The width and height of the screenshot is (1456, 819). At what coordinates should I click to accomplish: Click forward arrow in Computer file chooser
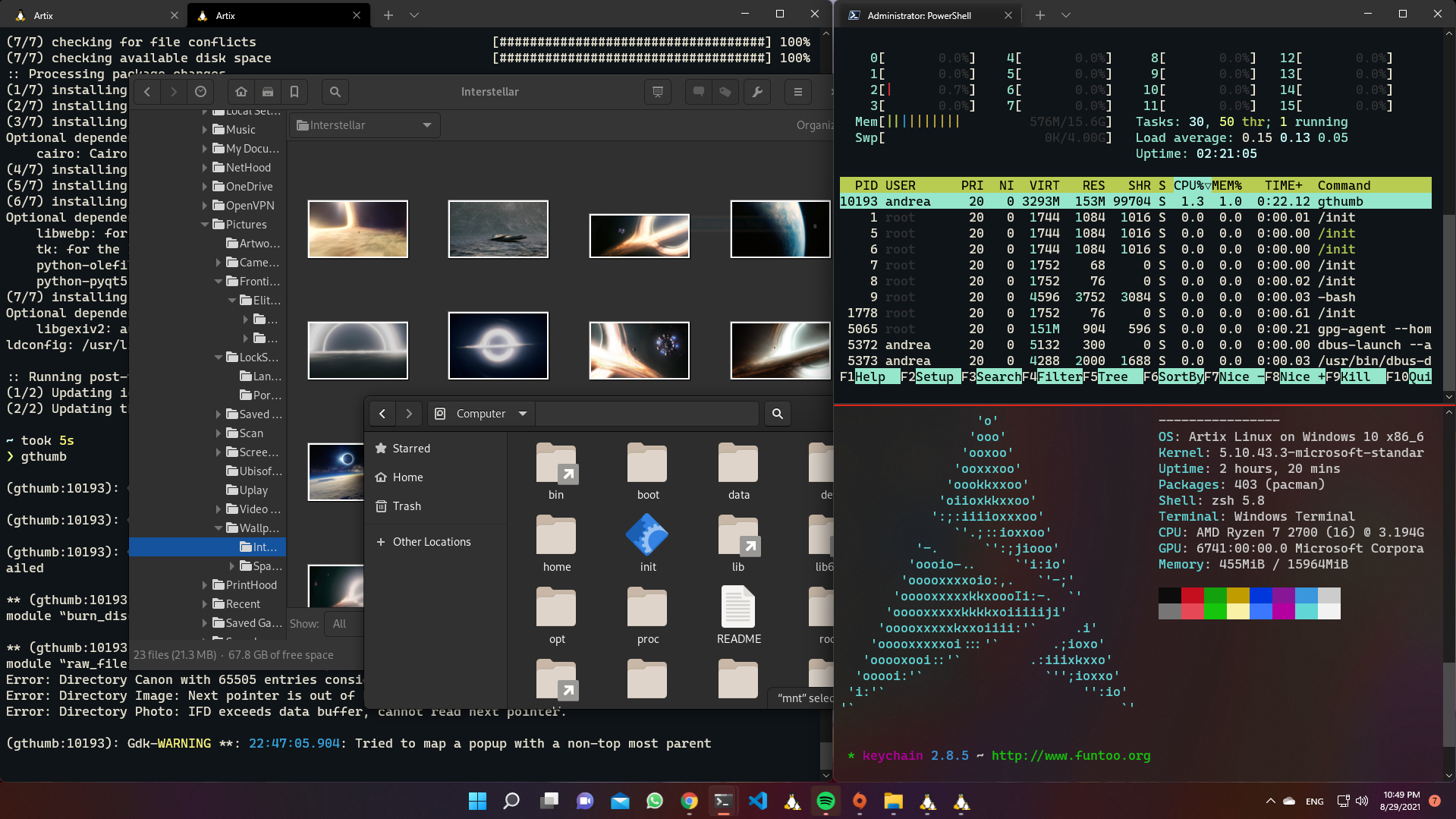pyautogui.click(x=409, y=414)
